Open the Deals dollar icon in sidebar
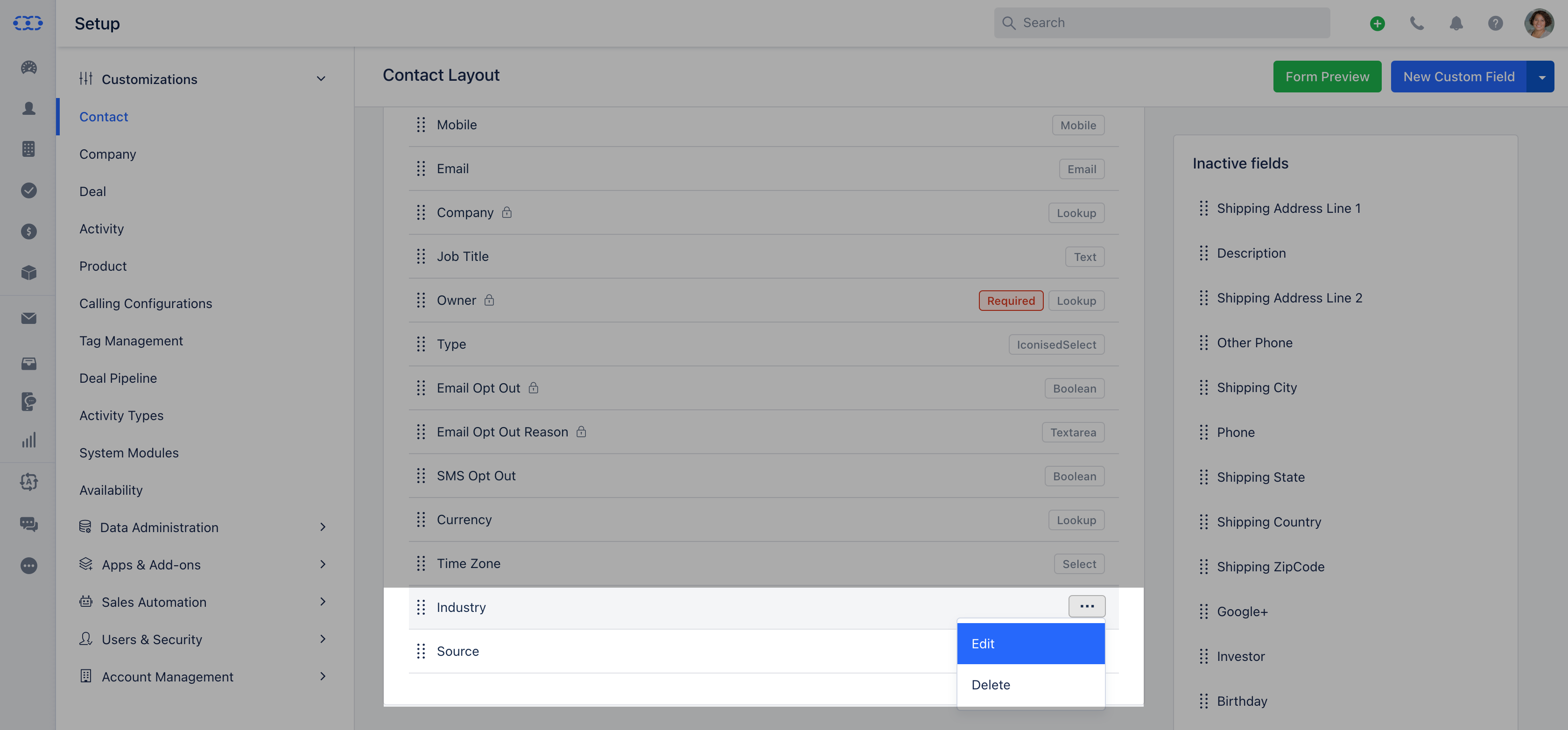Image resolution: width=1568 pixels, height=730 pixels. (28, 232)
